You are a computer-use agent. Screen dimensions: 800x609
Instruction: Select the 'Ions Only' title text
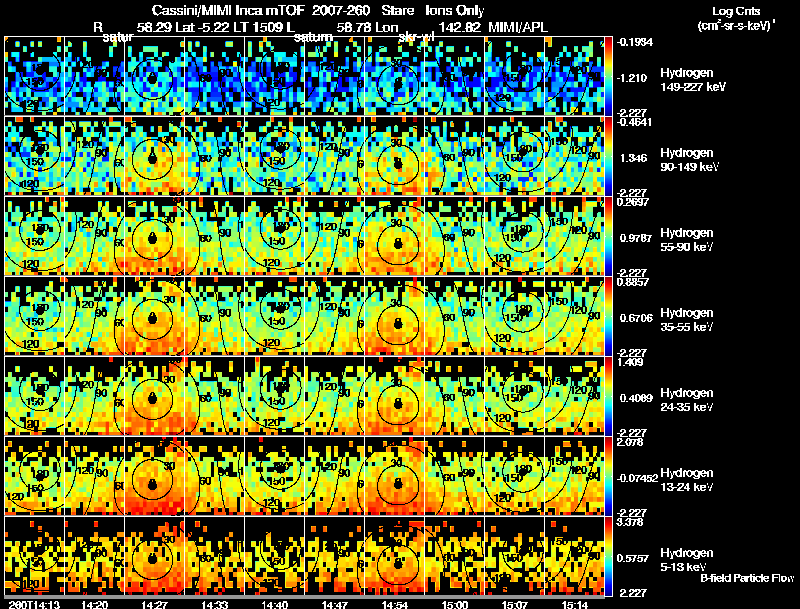click(455, 11)
